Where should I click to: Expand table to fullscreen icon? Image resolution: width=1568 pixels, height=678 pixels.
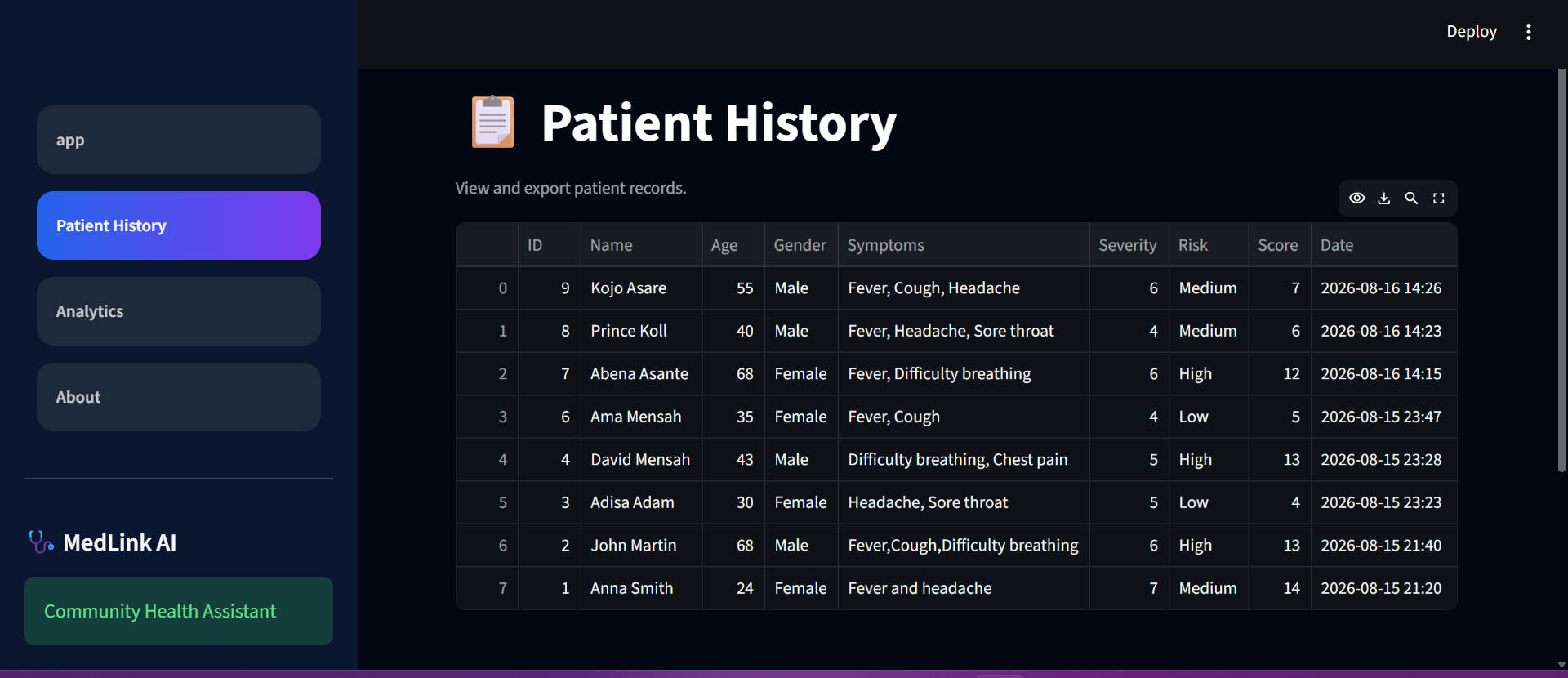pos(1439,198)
